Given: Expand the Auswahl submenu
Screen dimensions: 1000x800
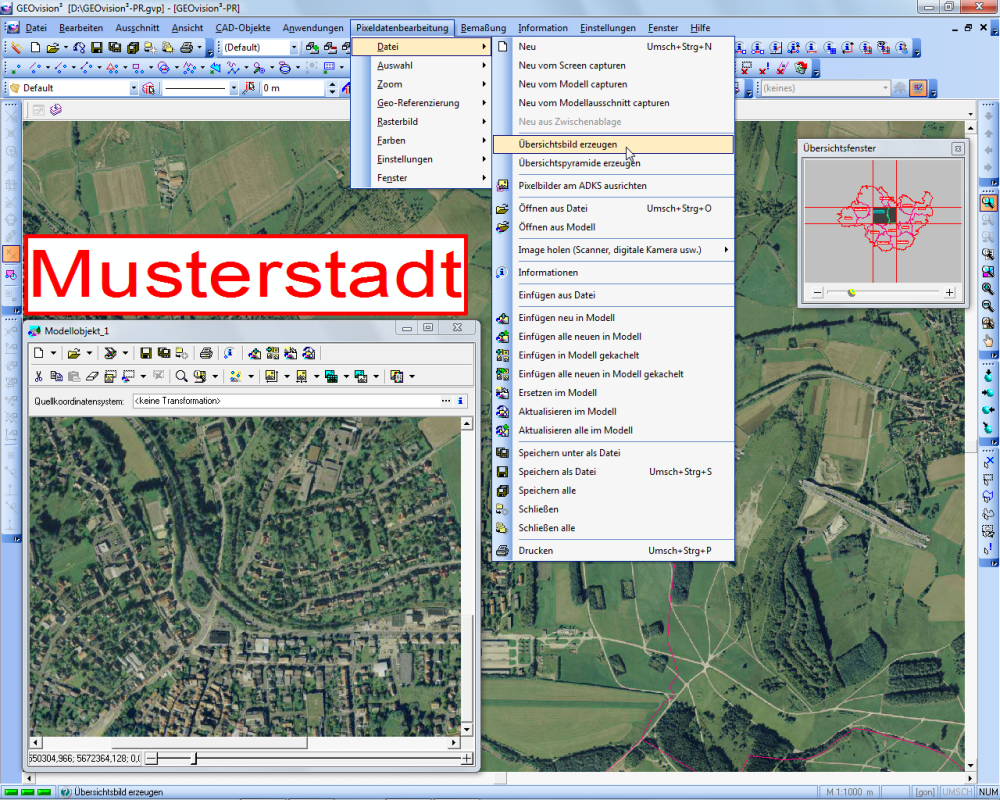Looking at the screenshot, I should click(422, 65).
